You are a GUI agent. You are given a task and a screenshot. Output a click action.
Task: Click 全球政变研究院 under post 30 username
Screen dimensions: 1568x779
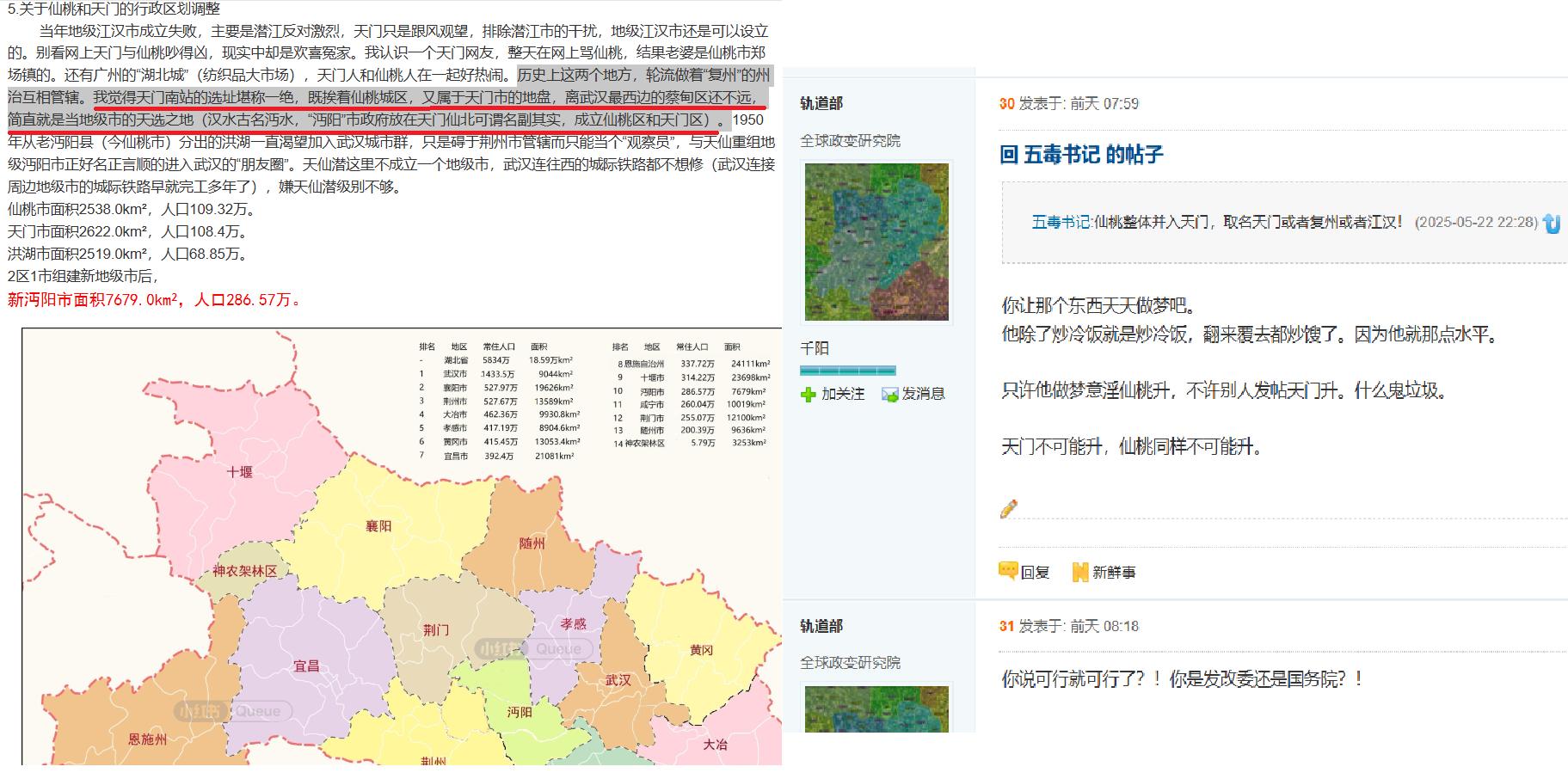850,140
